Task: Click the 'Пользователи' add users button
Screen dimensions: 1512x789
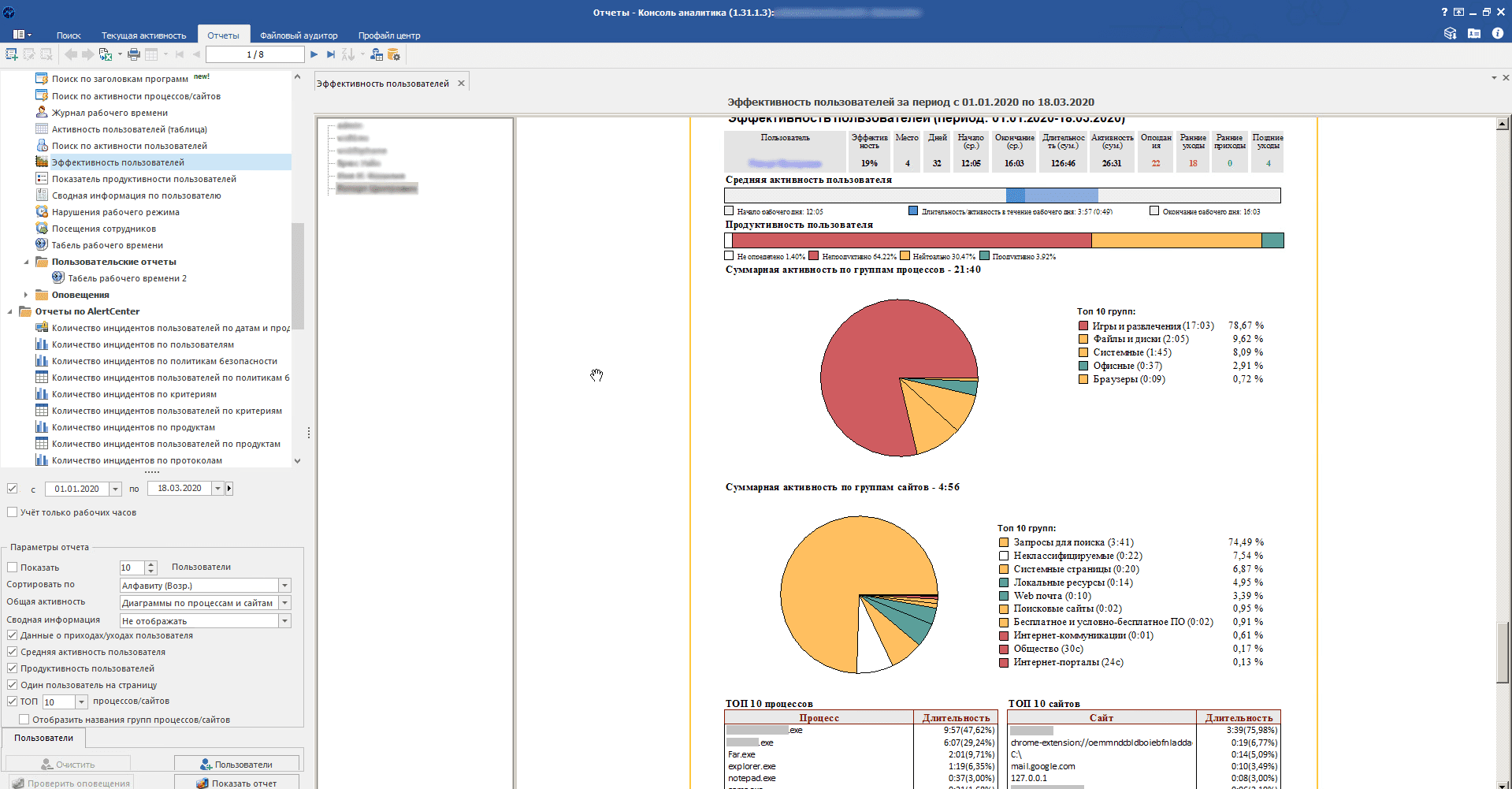Action: click(236, 764)
